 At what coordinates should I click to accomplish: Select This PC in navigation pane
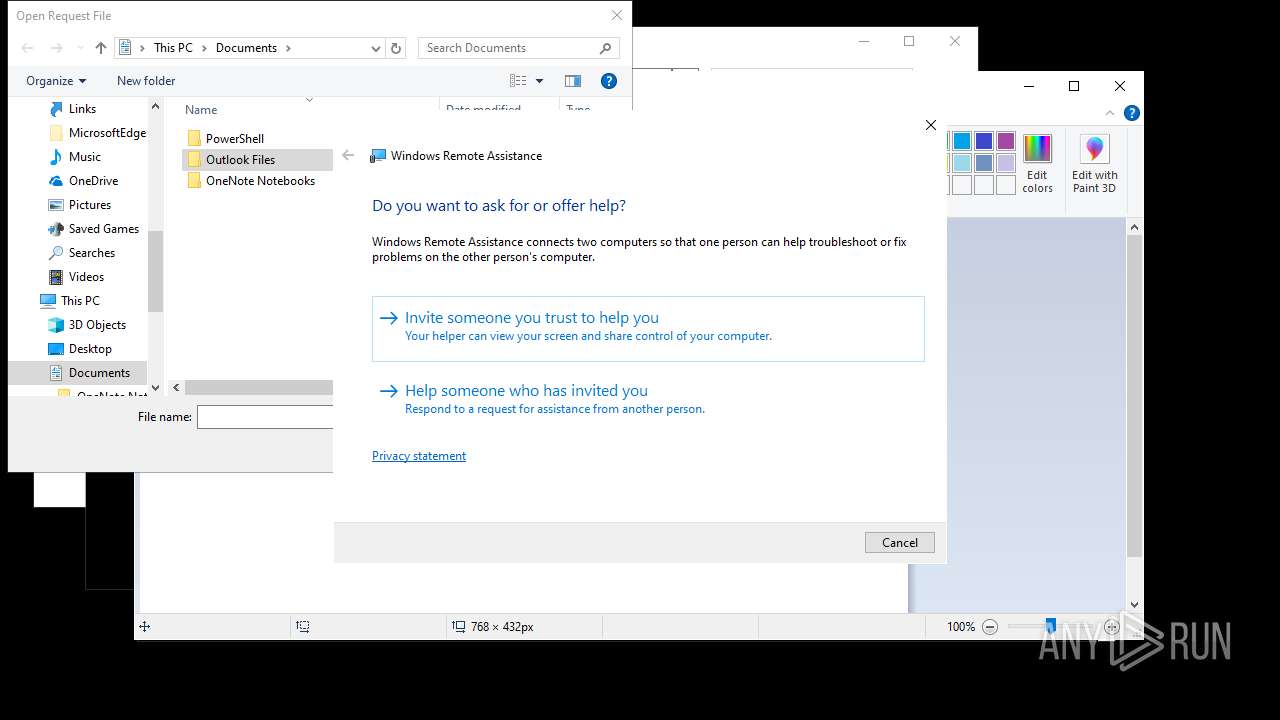(x=79, y=301)
